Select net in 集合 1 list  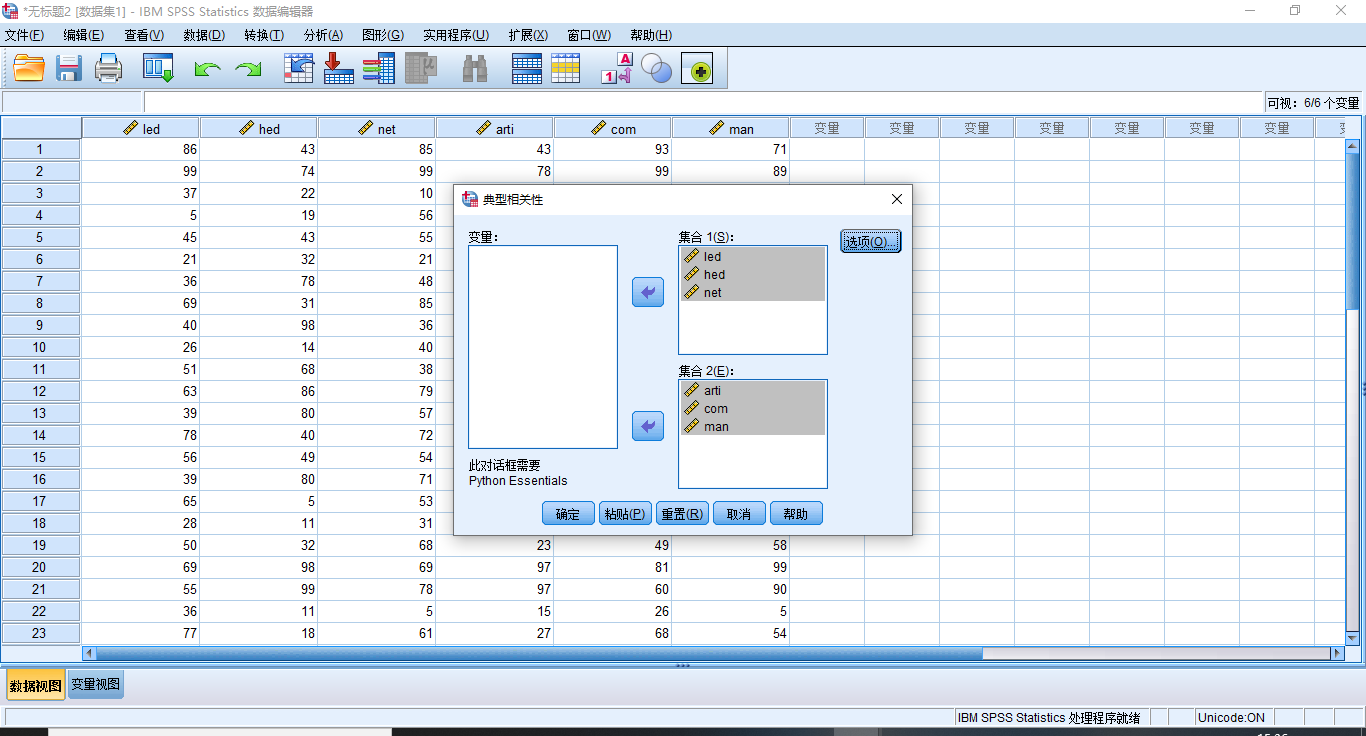tap(753, 292)
